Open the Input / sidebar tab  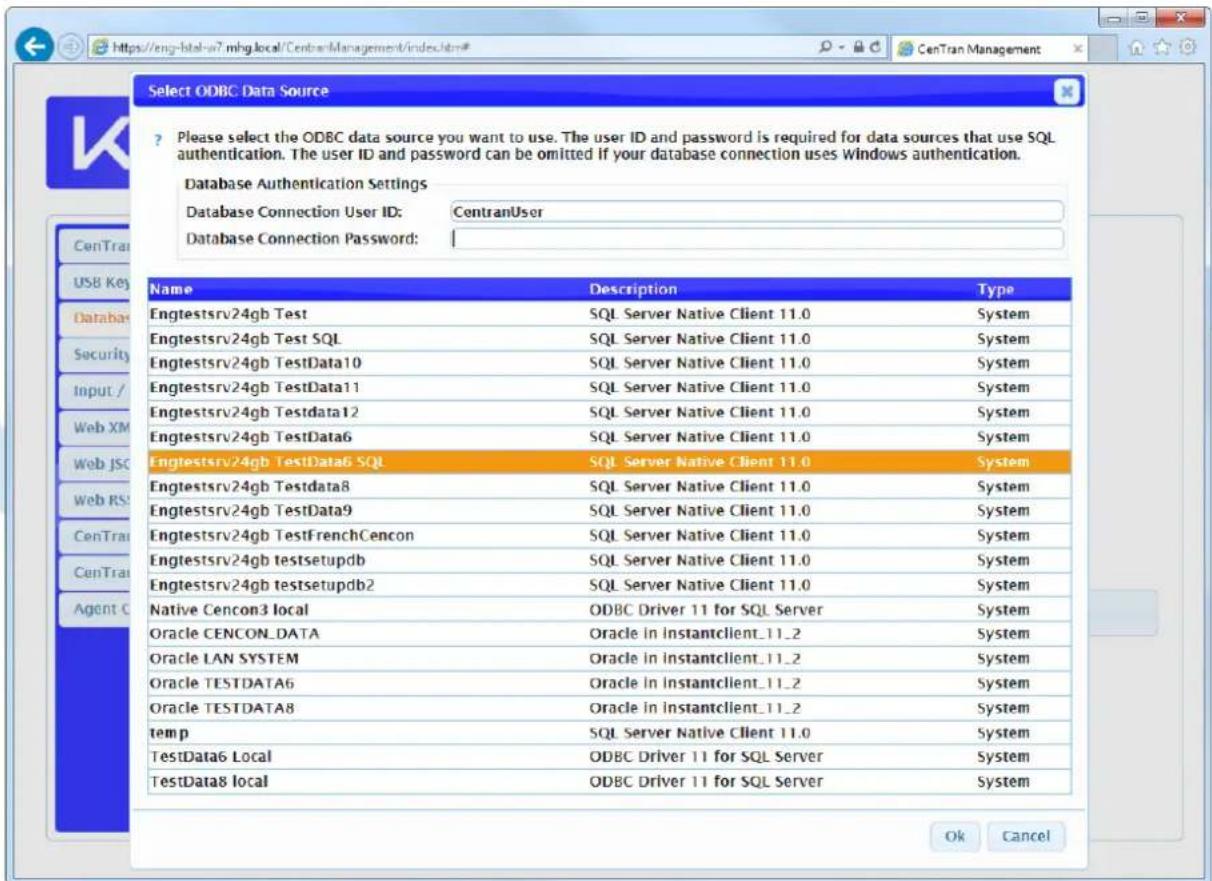click(x=95, y=391)
